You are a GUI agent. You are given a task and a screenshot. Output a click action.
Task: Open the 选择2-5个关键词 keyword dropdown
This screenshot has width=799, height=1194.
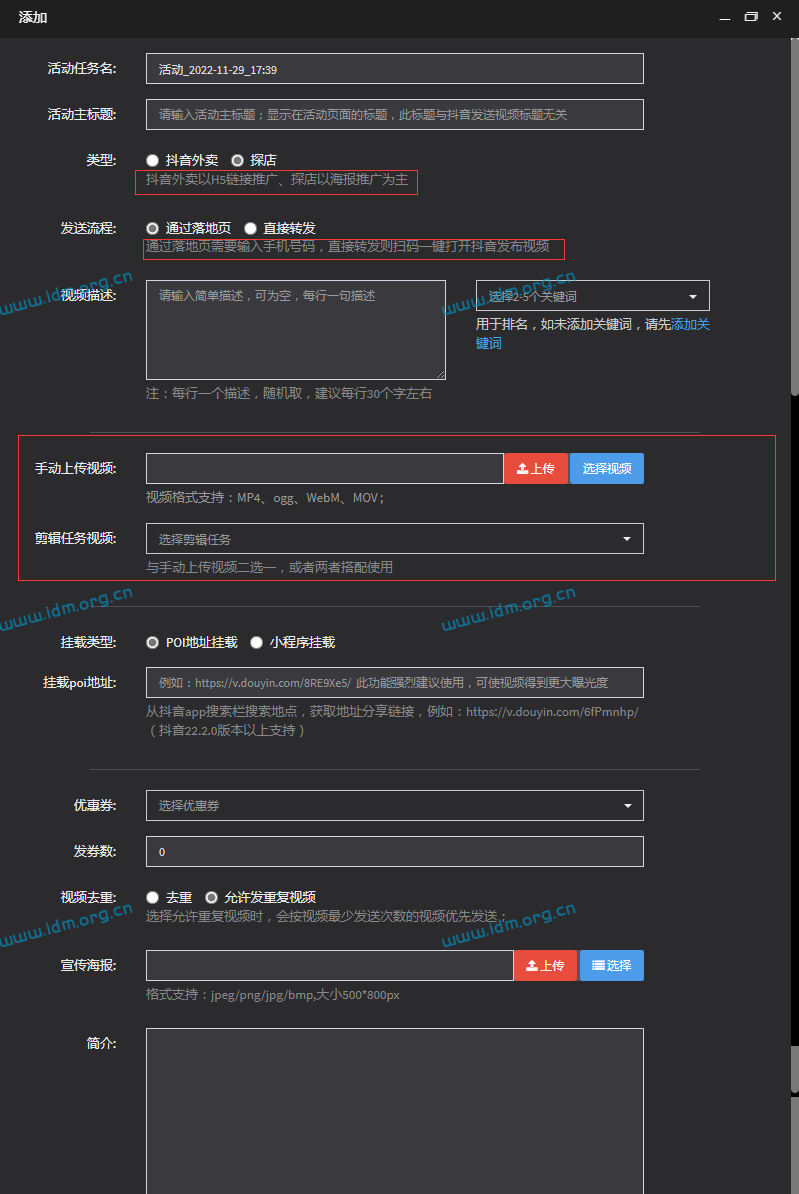coord(593,295)
